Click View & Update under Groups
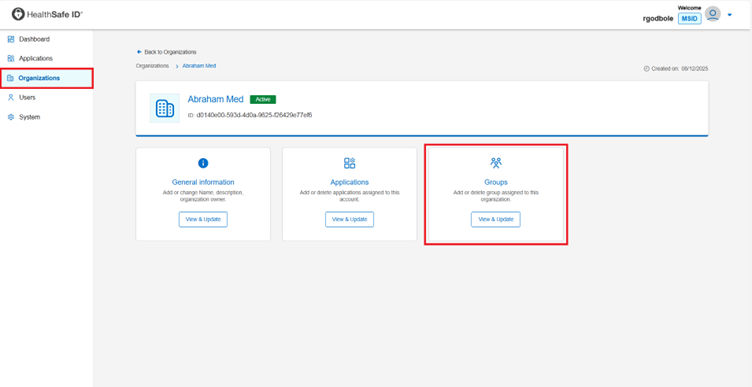This screenshot has height=387, width=752. 496,219
